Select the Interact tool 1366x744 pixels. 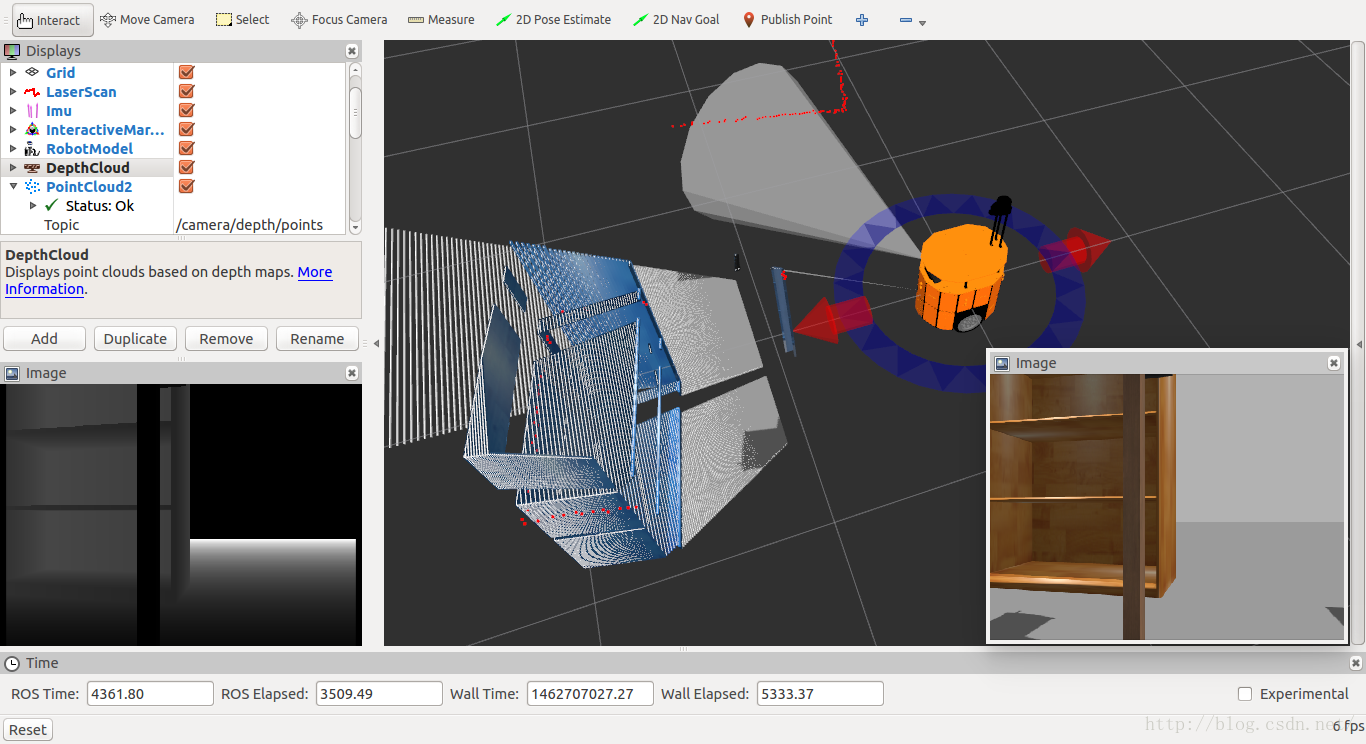[x=48, y=20]
